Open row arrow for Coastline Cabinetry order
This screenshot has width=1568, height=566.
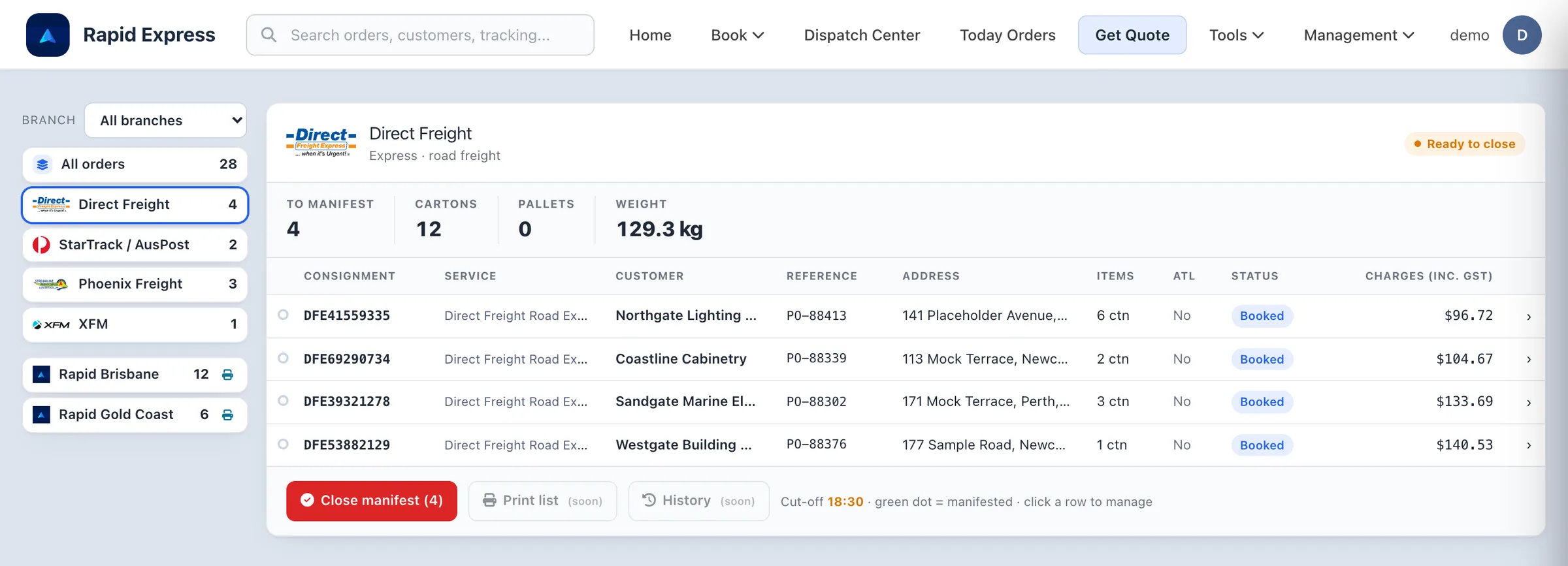pos(1529,360)
